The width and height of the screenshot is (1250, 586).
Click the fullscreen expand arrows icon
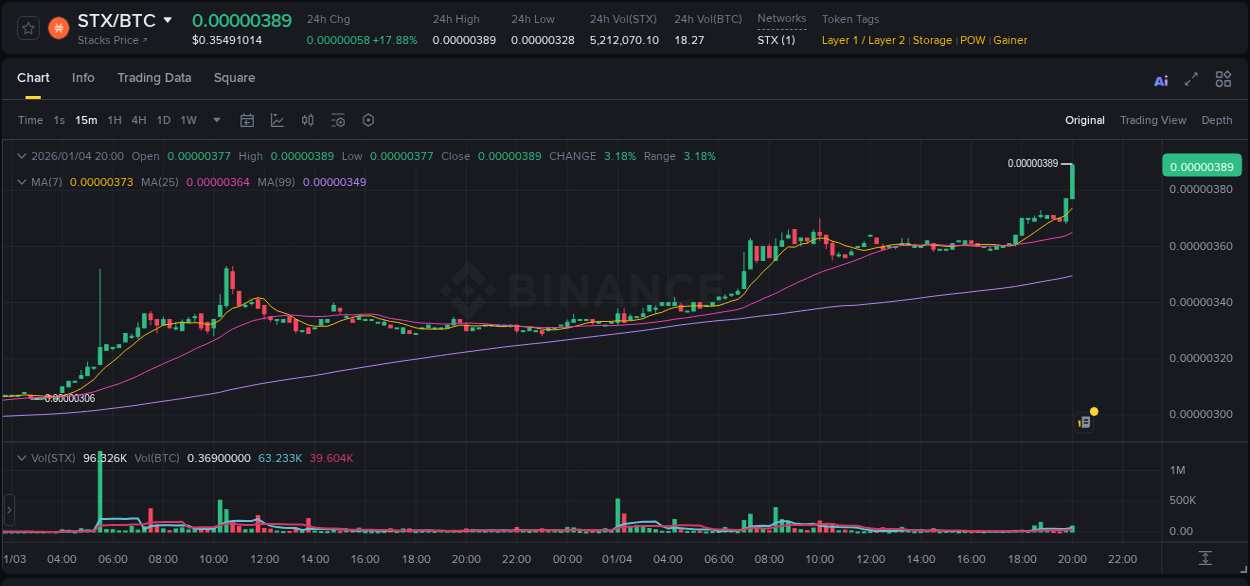click(1192, 79)
